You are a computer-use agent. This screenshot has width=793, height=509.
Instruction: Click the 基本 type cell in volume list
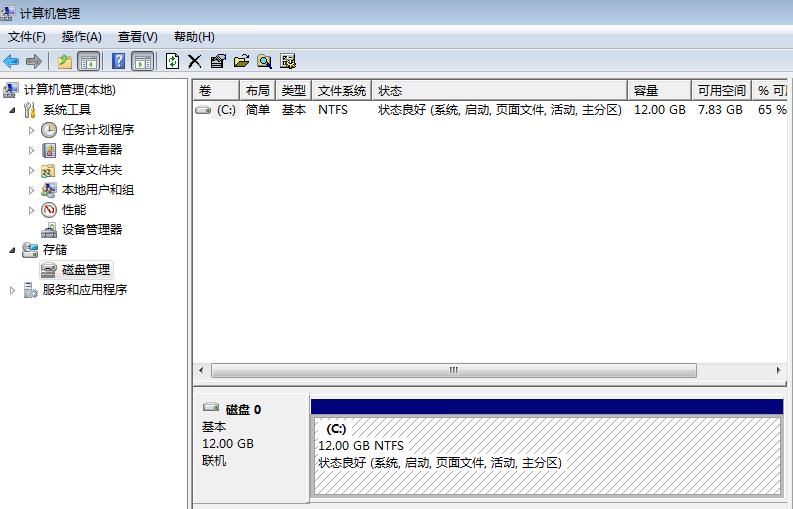click(294, 110)
